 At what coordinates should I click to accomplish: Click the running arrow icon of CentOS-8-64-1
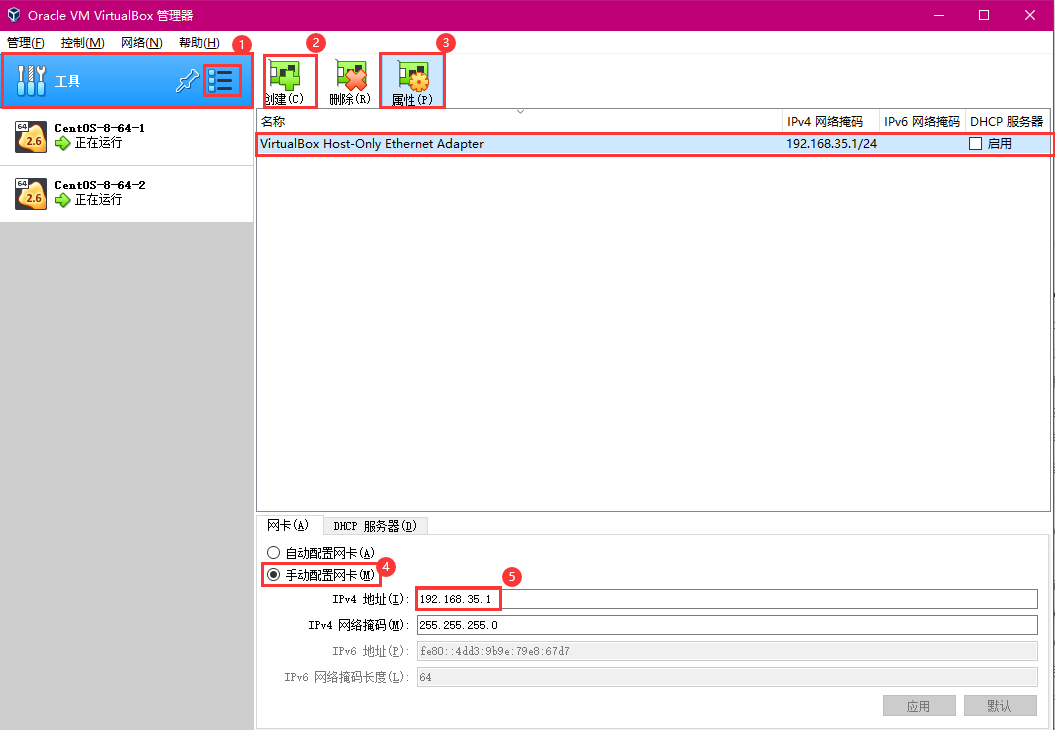(63, 143)
